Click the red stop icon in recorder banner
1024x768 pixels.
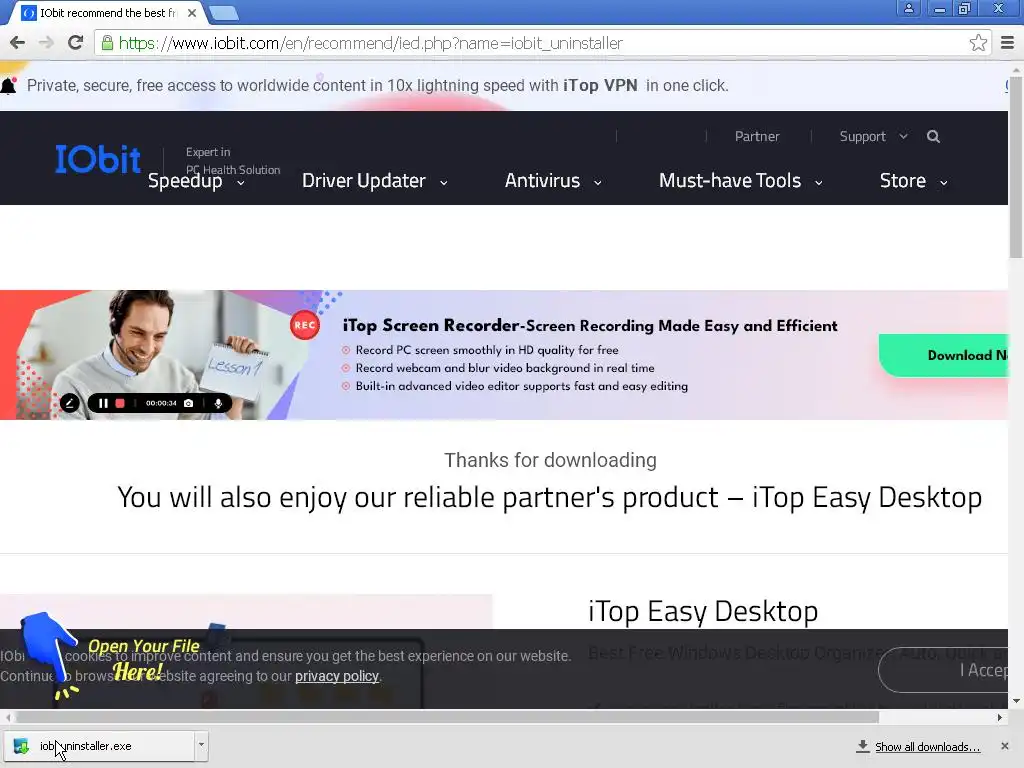[x=120, y=403]
